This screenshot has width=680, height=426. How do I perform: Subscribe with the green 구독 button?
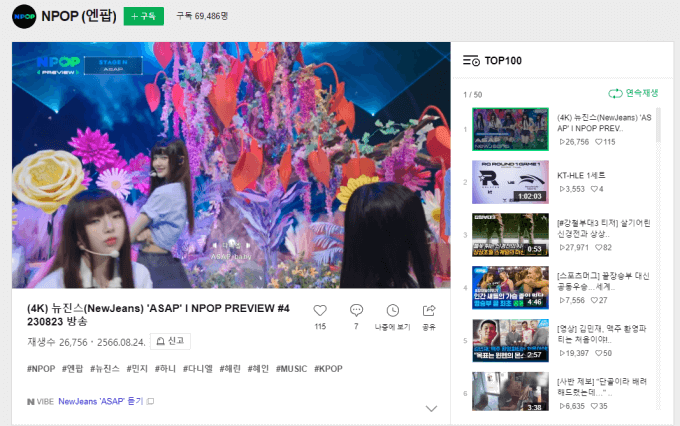[145, 17]
